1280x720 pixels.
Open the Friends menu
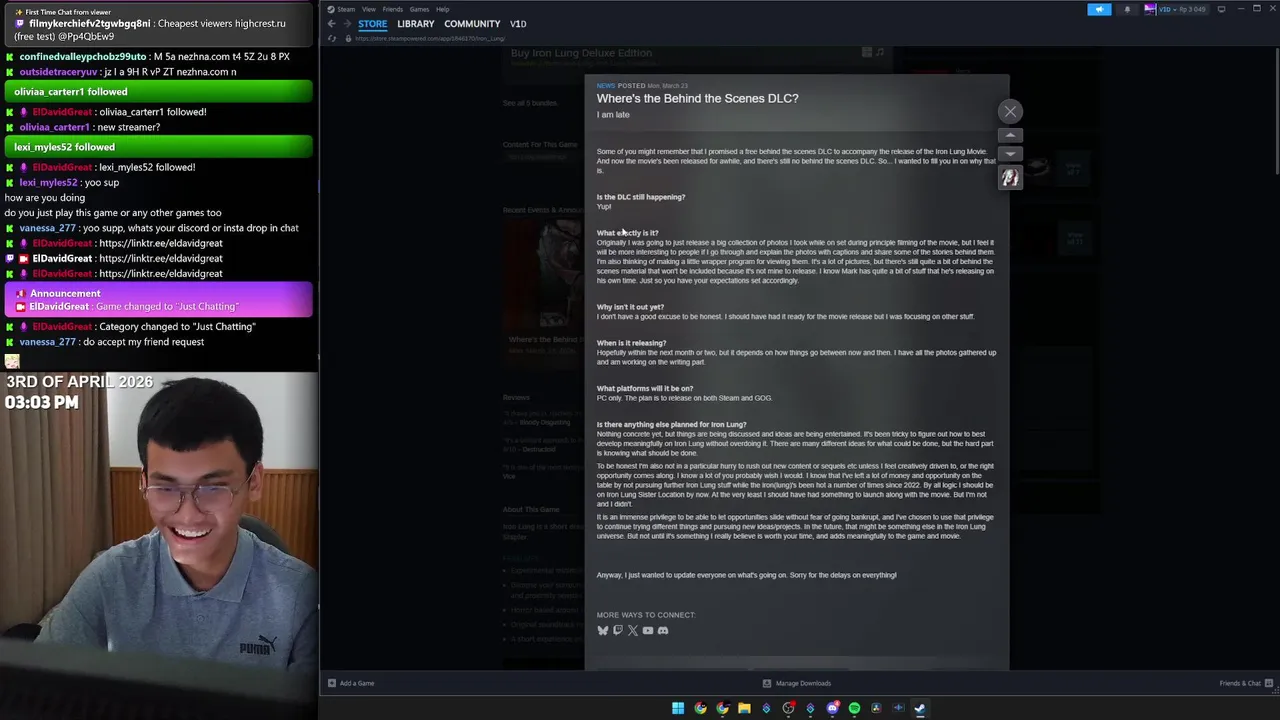click(392, 9)
